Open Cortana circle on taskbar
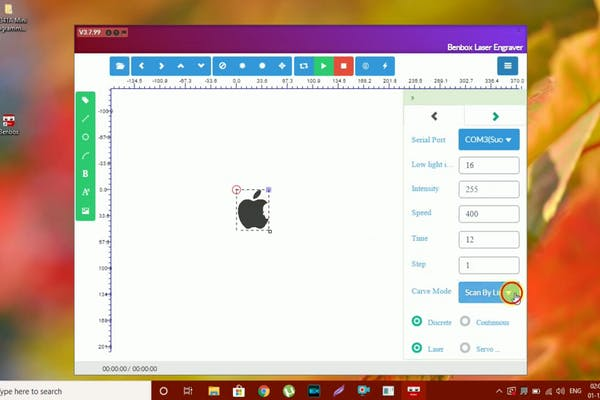 click(163, 391)
